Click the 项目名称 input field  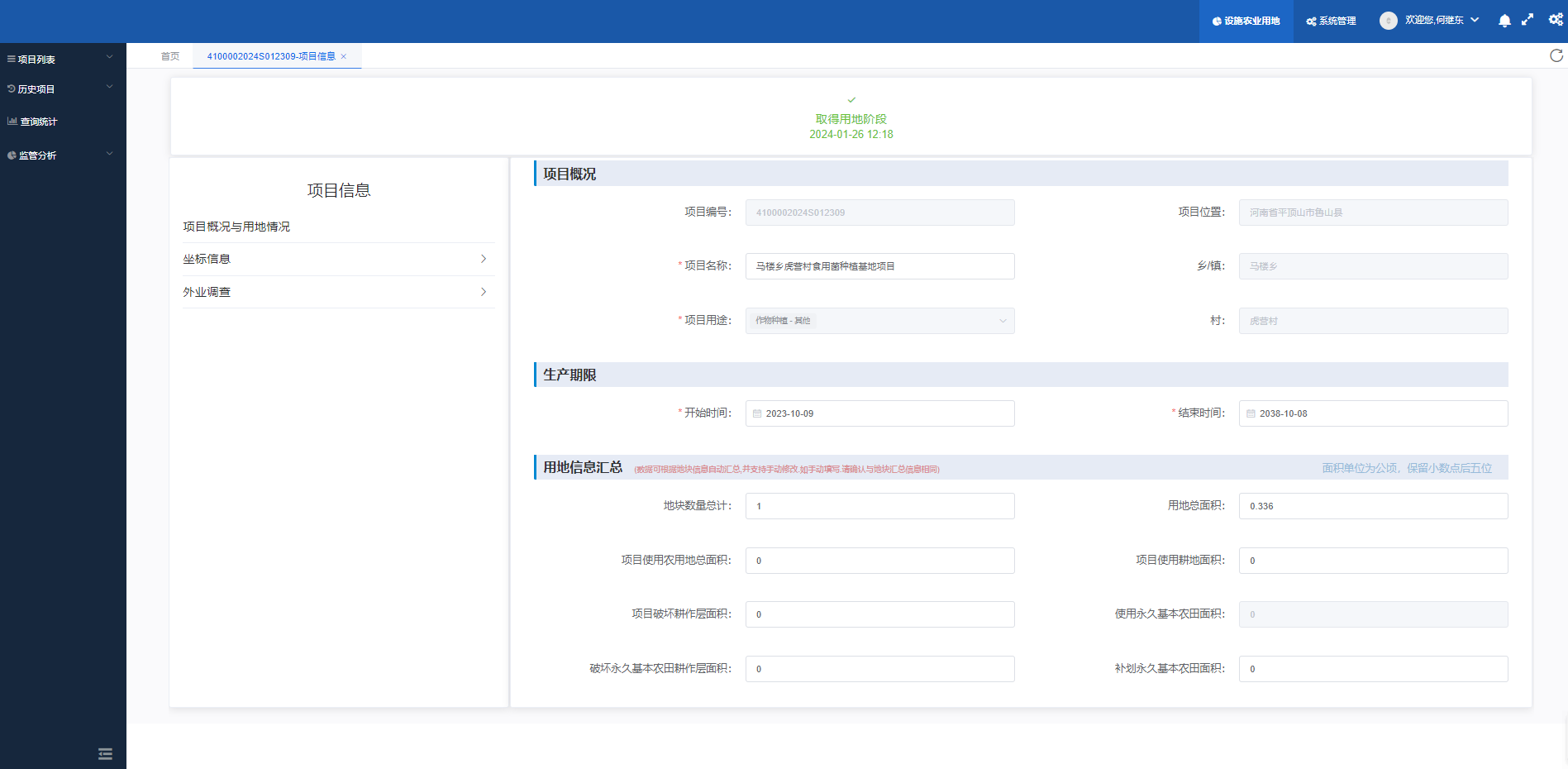pyautogui.click(x=879, y=266)
